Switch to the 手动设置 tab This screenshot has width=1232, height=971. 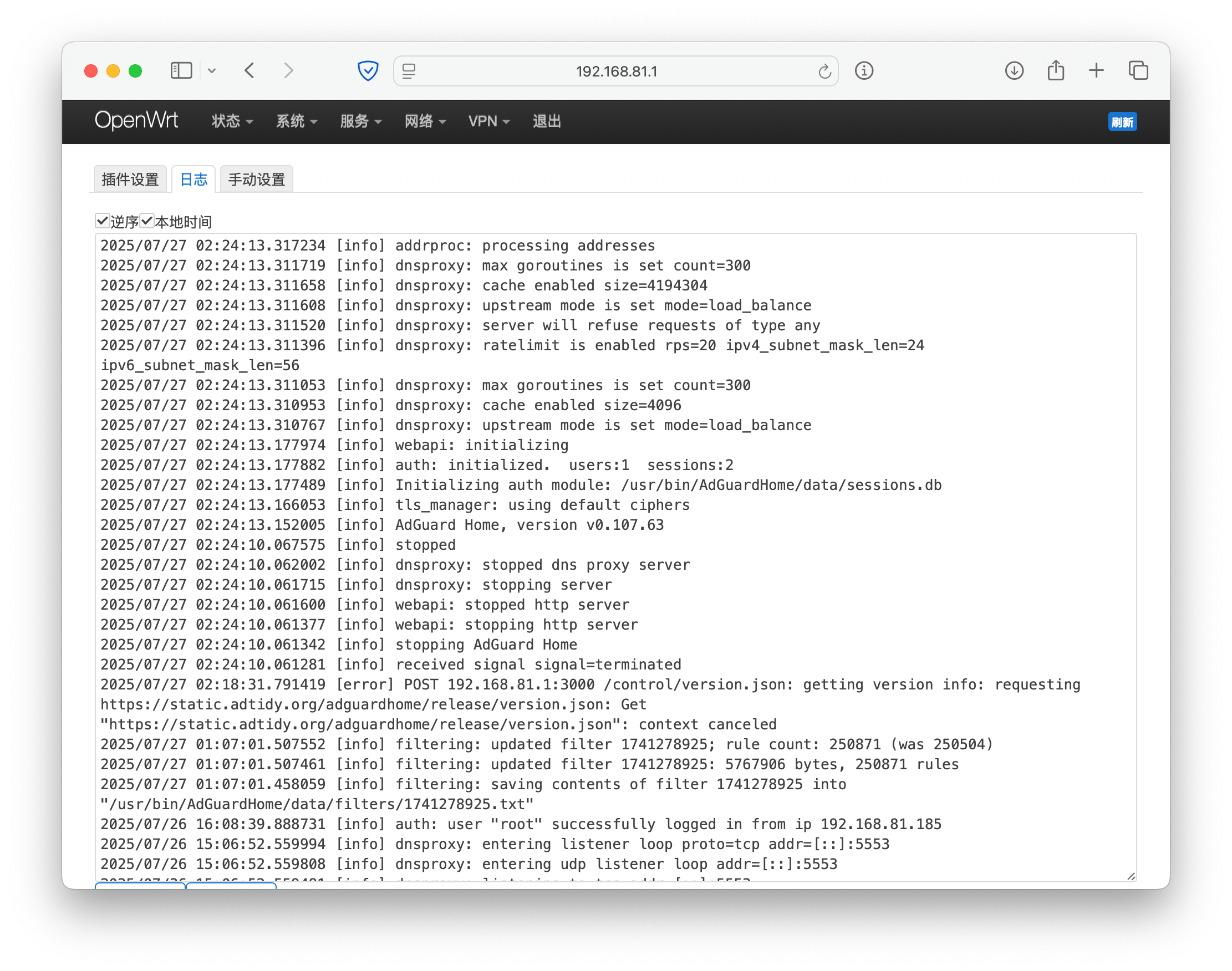(257, 180)
